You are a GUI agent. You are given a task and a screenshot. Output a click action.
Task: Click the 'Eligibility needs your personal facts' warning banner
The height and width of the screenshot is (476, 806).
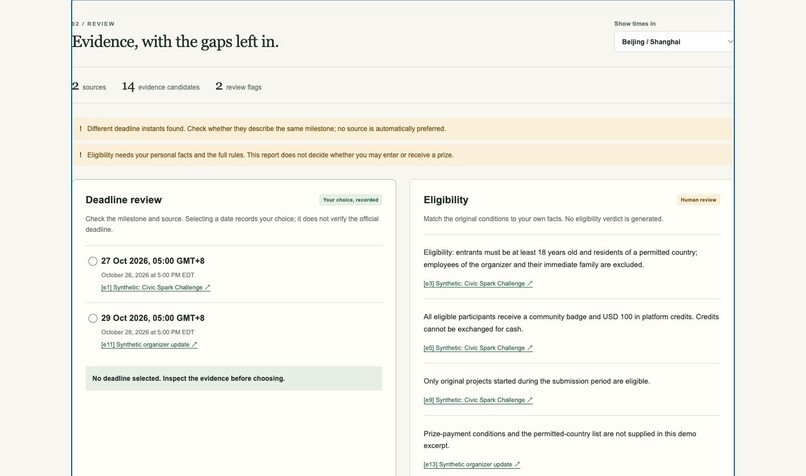click(x=403, y=155)
